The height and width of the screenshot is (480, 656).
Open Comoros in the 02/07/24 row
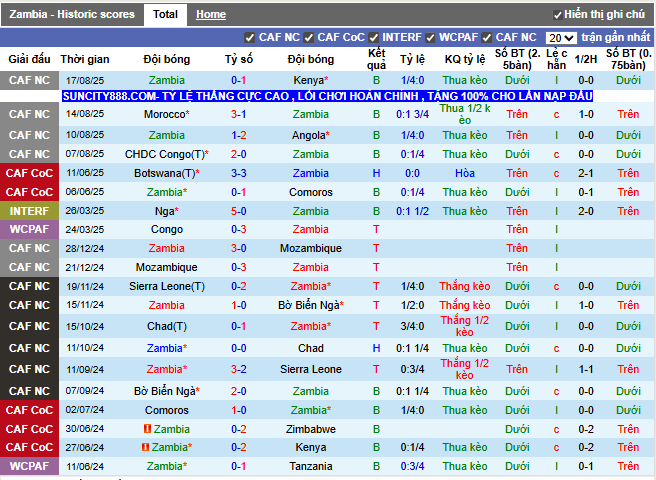(x=167, y=410)
